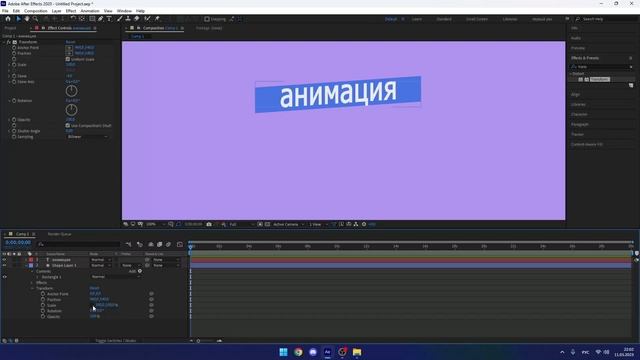
Task: Collapse the Transform effect in Effect Controls
Action: 4,42
